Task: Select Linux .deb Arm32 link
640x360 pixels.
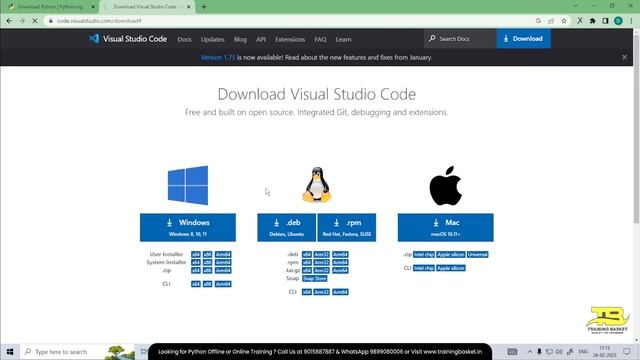Action: click(x=322, y=254)
